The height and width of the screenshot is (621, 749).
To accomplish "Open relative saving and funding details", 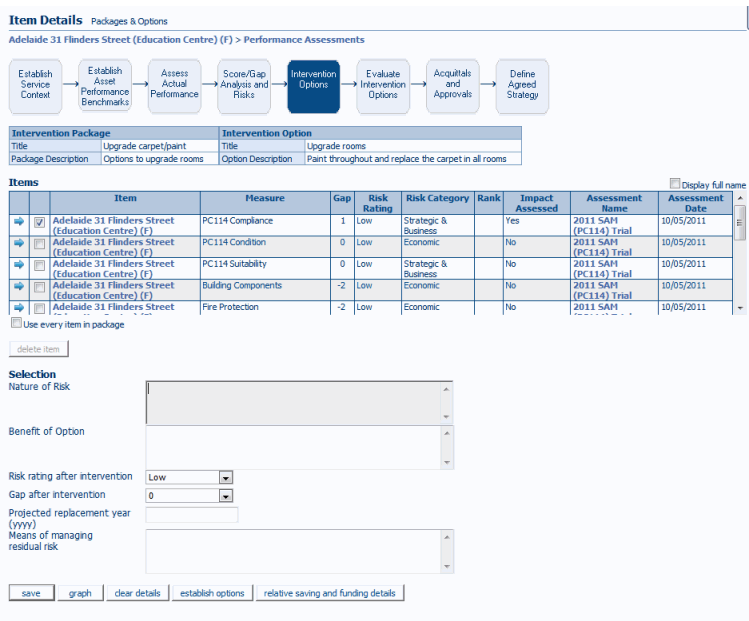I will click(x=330, y=593).
